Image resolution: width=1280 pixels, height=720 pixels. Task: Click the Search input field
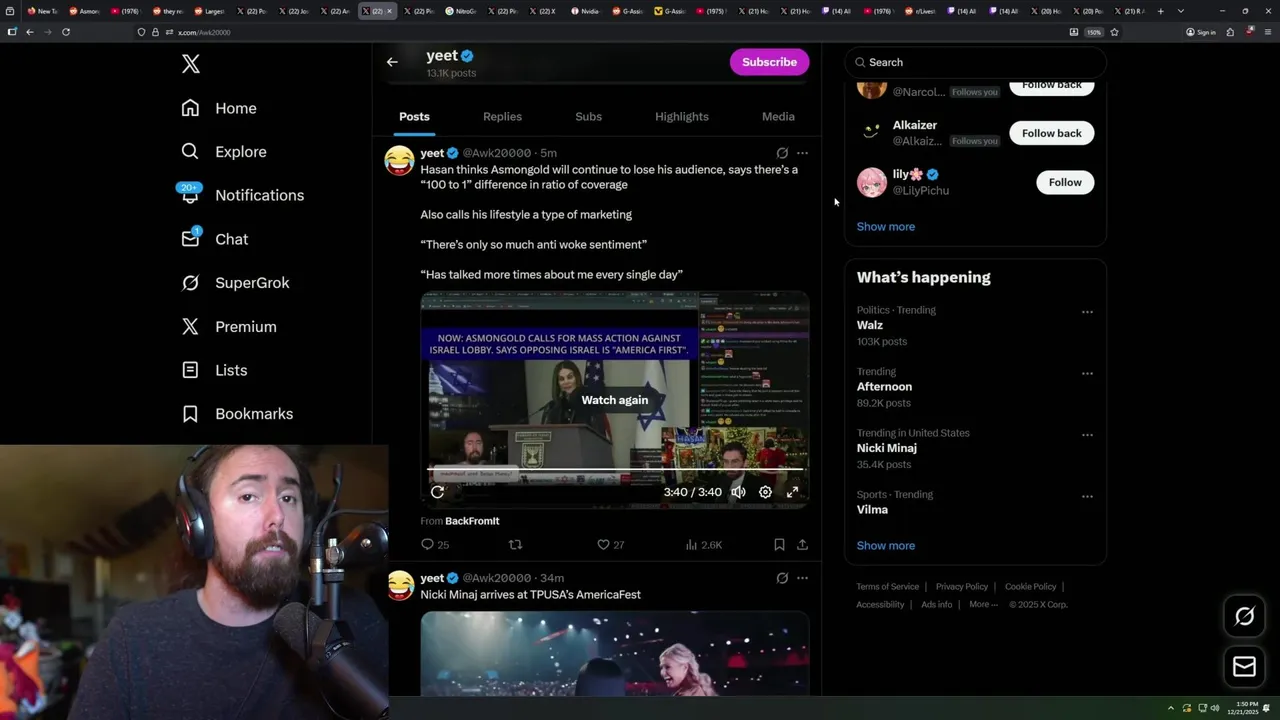point(975,62)
